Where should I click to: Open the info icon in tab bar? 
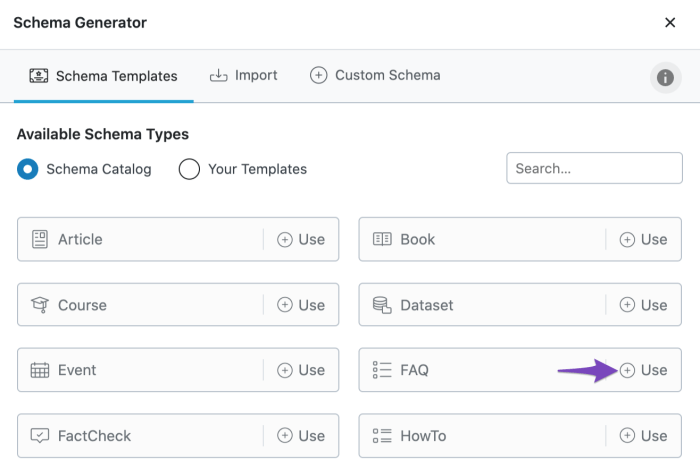click(665, 78)
